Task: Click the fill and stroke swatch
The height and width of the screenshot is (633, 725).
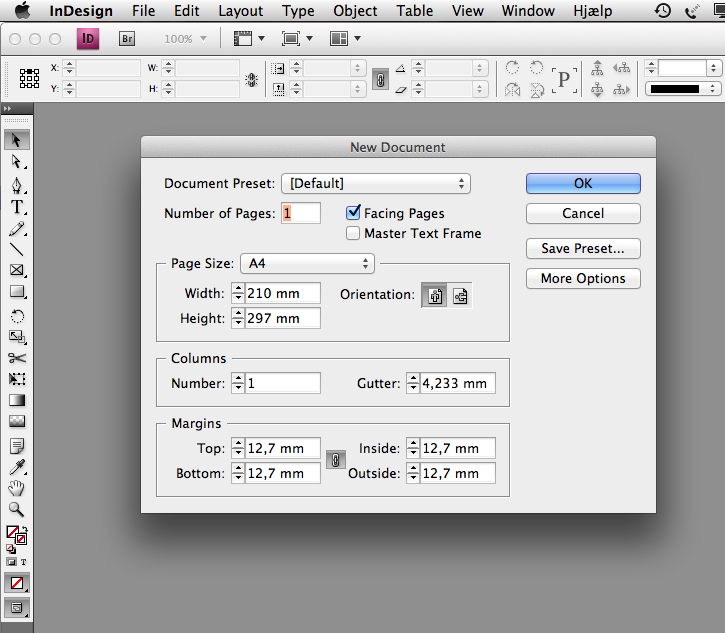Action: click(17, 535)
